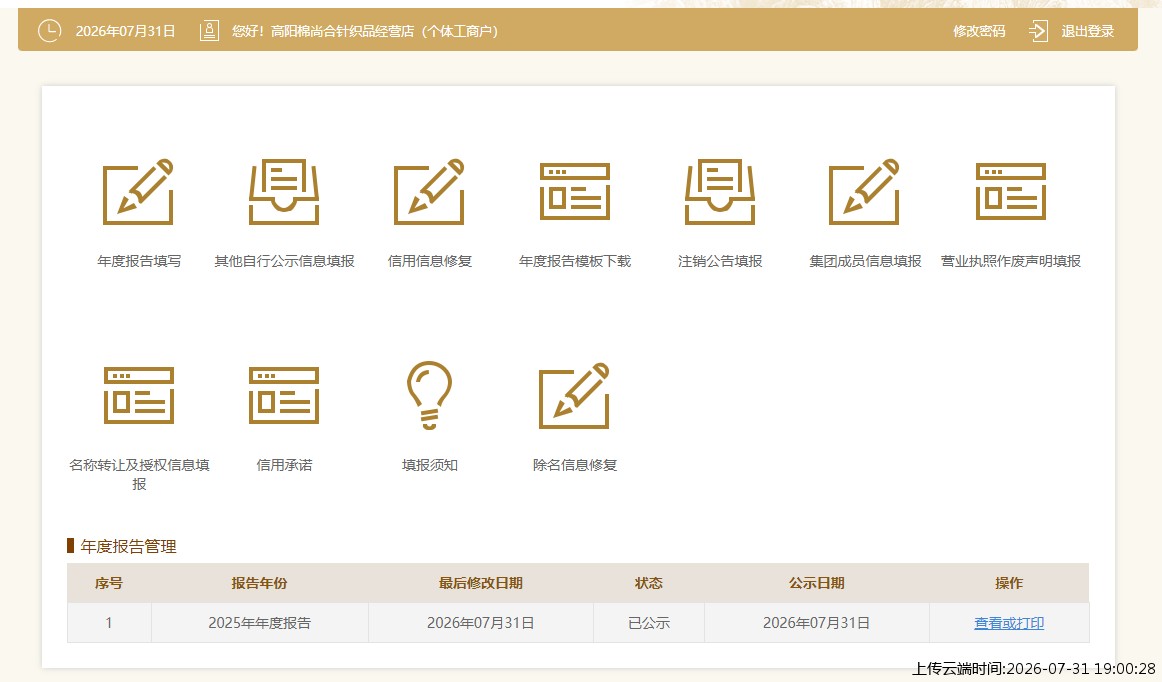The image size is (1162, 682).
Task: Click the 报告年份 column header
Action: point(259,583)
